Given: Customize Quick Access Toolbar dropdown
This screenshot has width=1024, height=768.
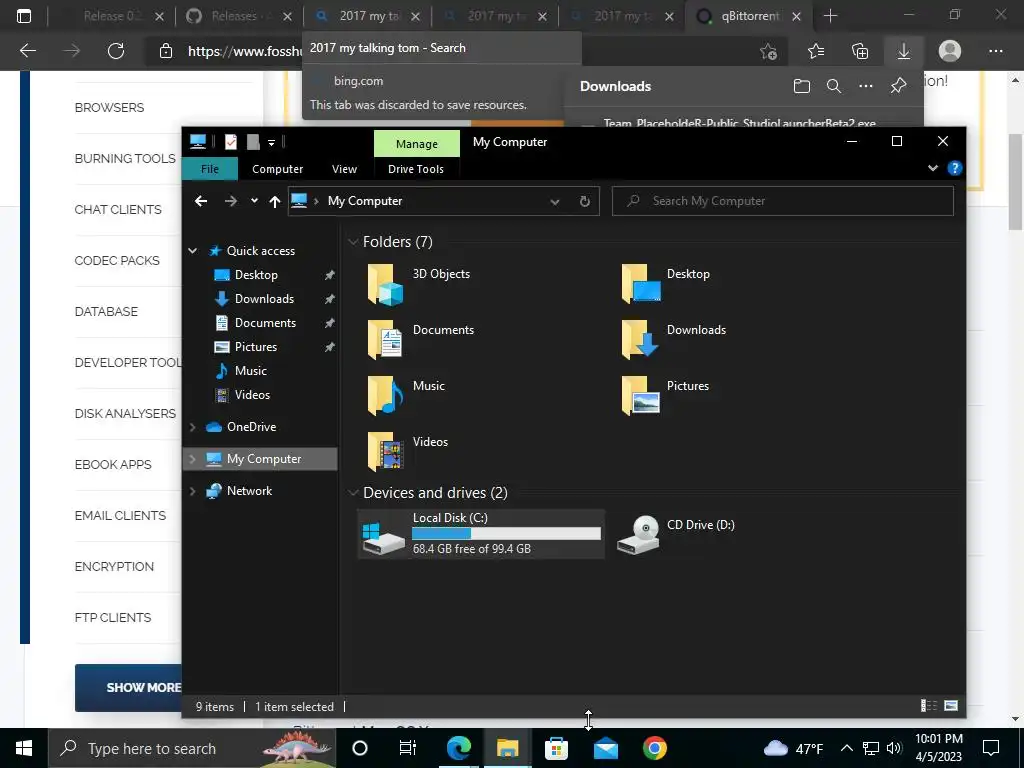Looking at the screenshot, I should click(x=271, y=142).
